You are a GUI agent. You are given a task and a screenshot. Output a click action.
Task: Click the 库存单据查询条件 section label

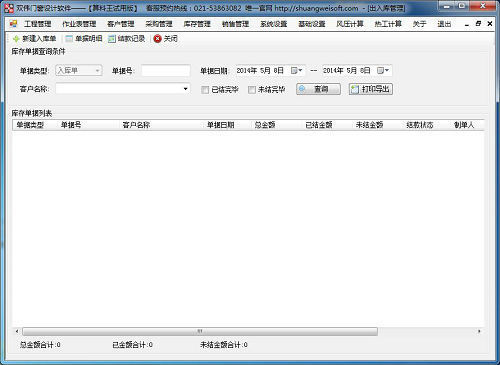point(38,52)
